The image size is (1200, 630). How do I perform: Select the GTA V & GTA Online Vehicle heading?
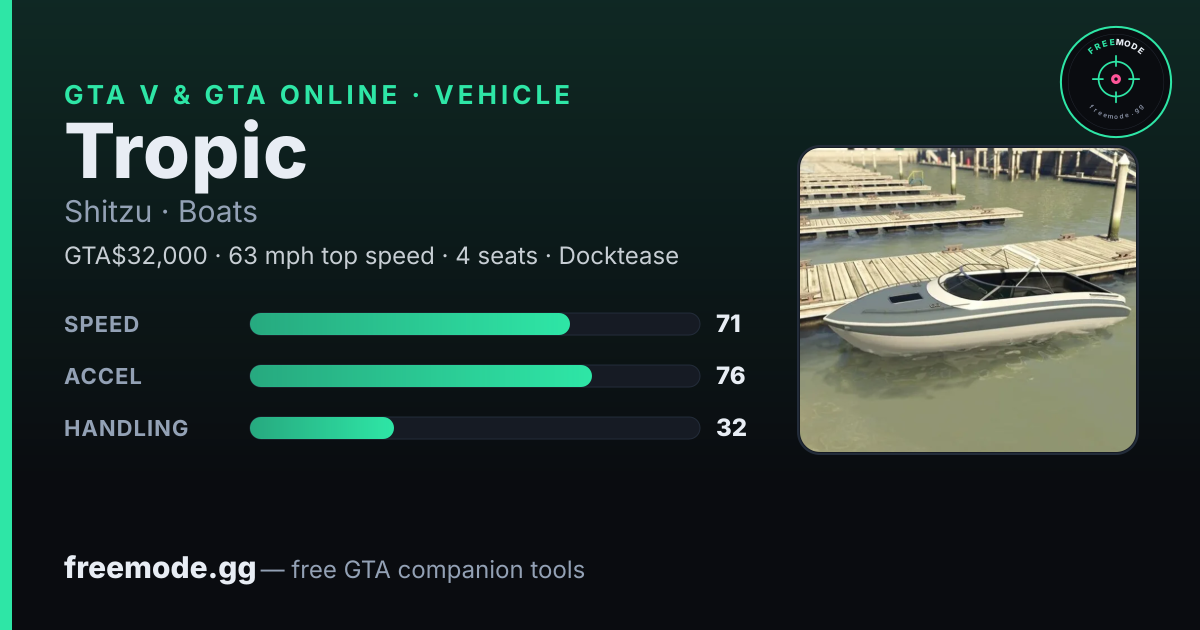tap(318, 95)
